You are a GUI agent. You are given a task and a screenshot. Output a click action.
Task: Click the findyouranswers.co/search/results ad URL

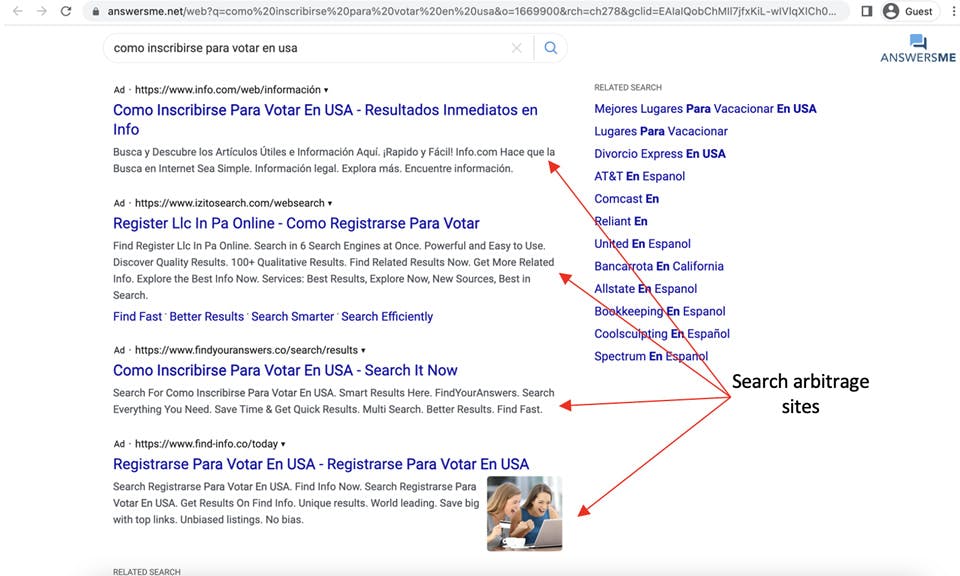(x=246, y=350)
